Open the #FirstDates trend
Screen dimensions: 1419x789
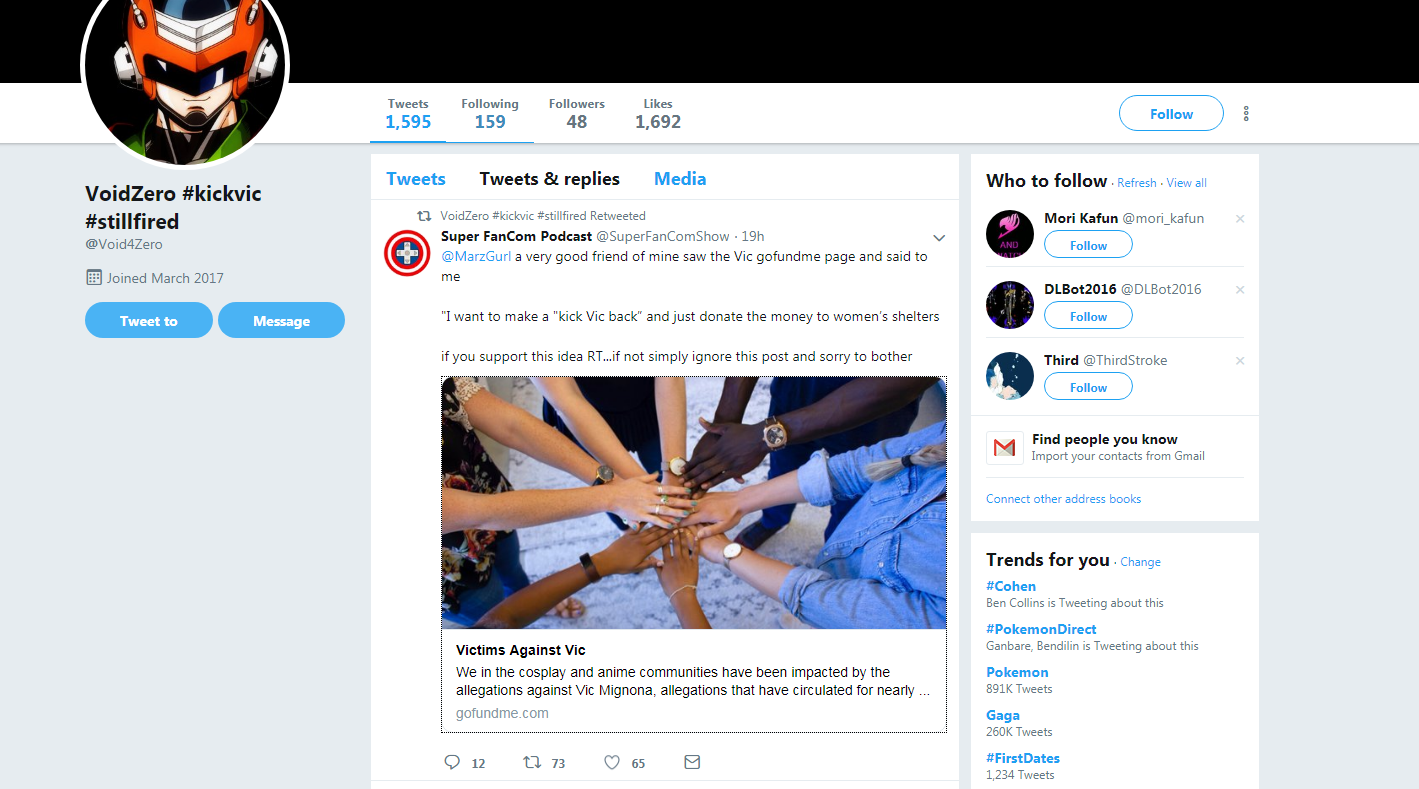click(x=1023, y=758)
